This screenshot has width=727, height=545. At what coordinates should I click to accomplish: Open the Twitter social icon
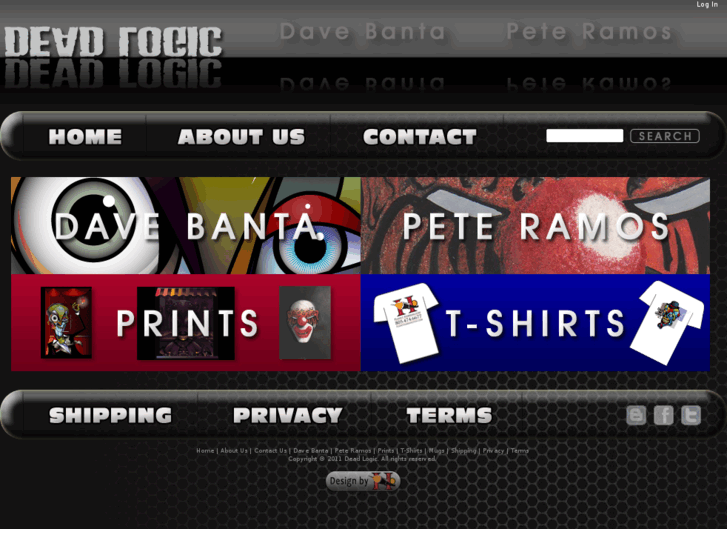[691, 415]
